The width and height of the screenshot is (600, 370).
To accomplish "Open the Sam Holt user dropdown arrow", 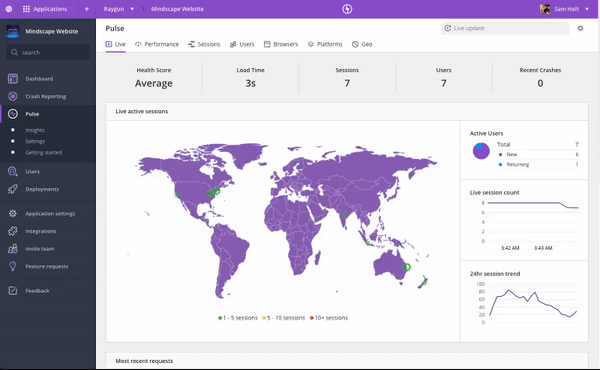I will click(x=587, y=9).
